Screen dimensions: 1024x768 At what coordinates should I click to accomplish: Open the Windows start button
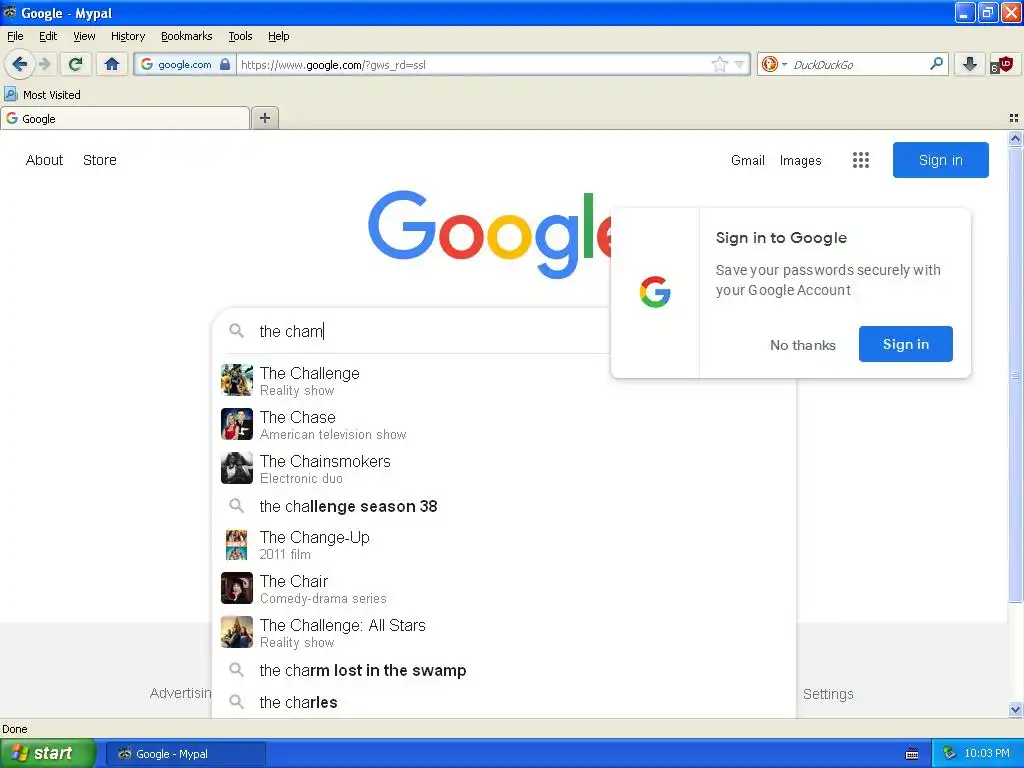coord(48,753)
